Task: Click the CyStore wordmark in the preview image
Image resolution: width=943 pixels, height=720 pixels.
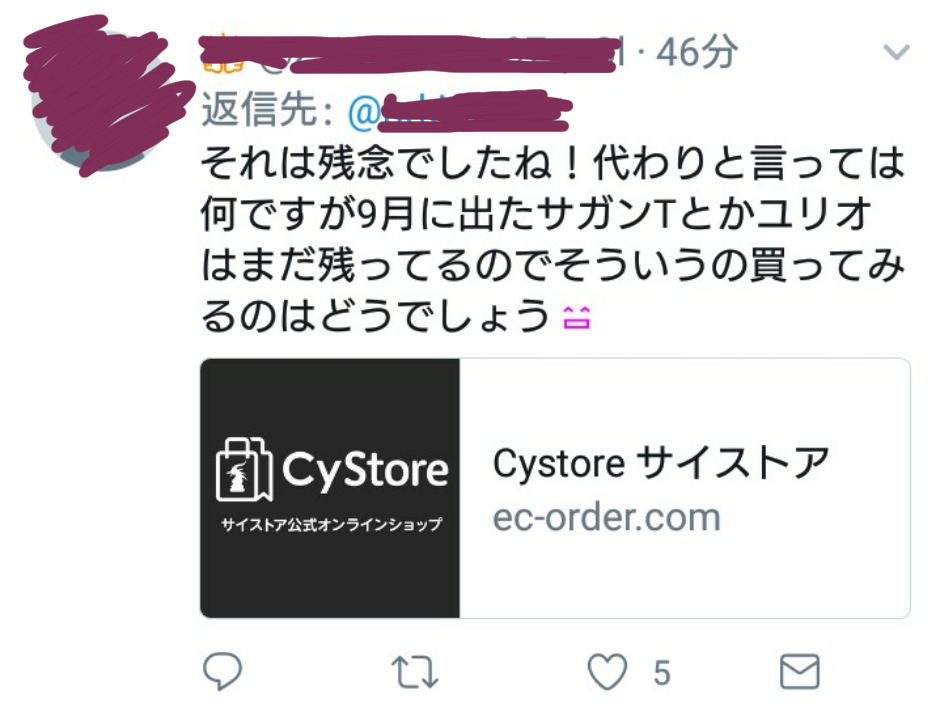Action: pos(365,470)
